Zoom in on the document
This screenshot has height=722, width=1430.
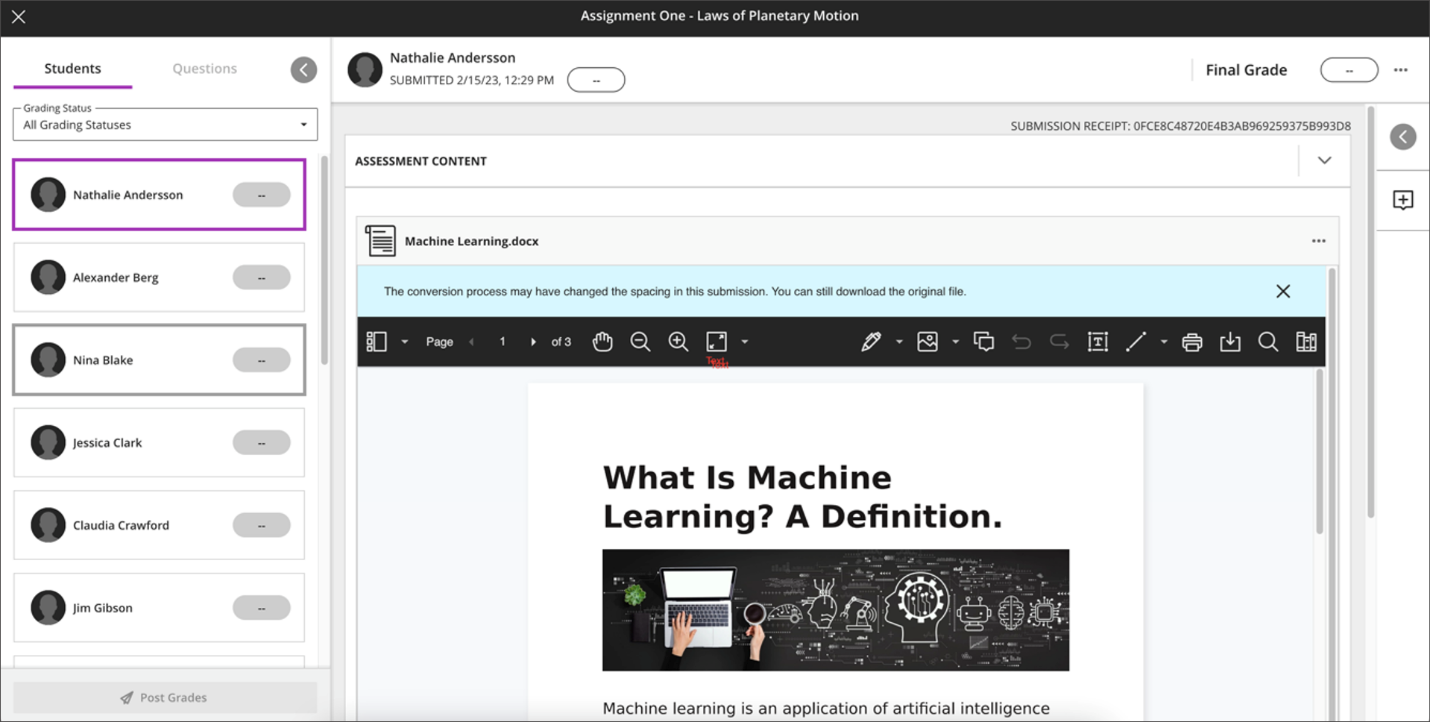[678, 342]
